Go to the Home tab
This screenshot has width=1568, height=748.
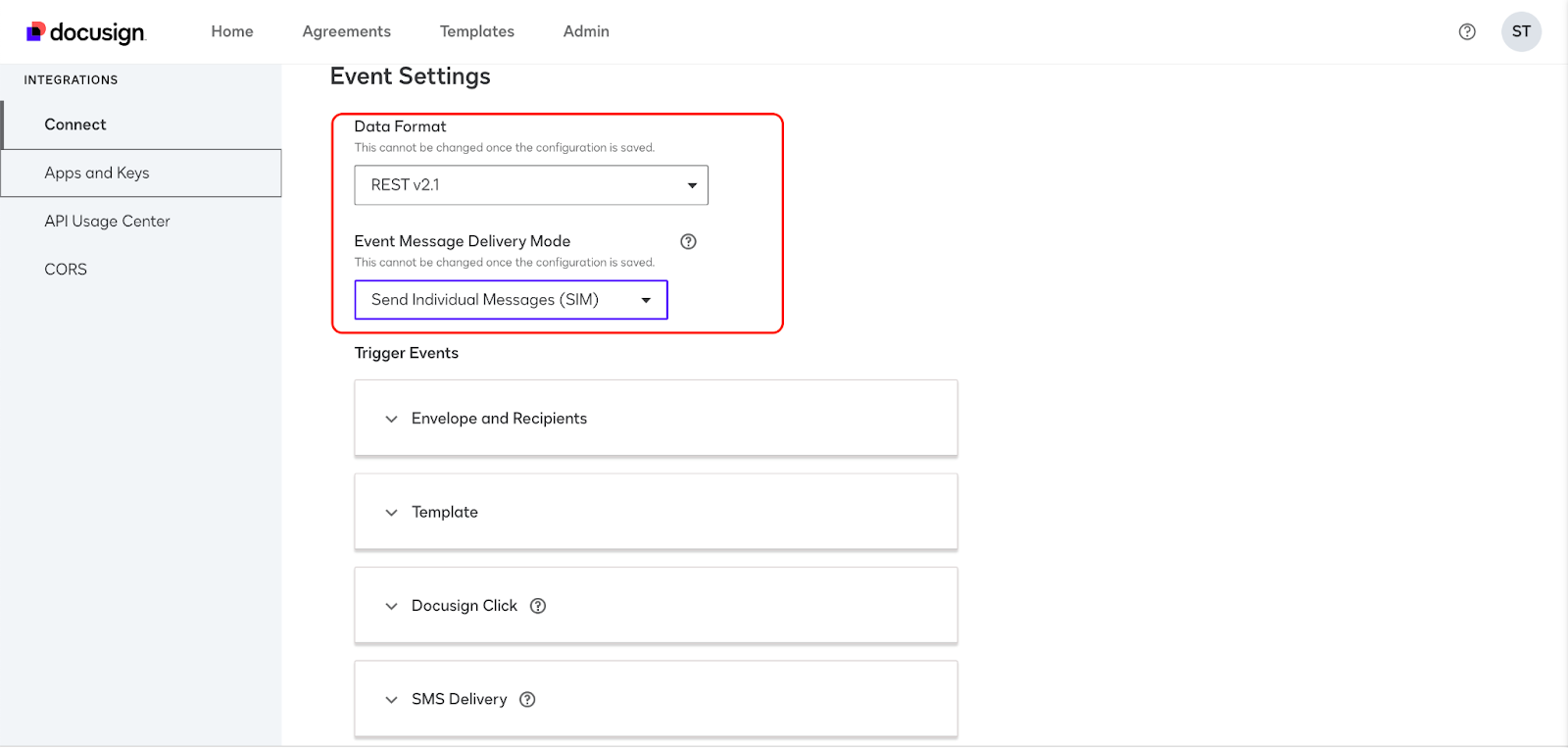pos(232,31)
